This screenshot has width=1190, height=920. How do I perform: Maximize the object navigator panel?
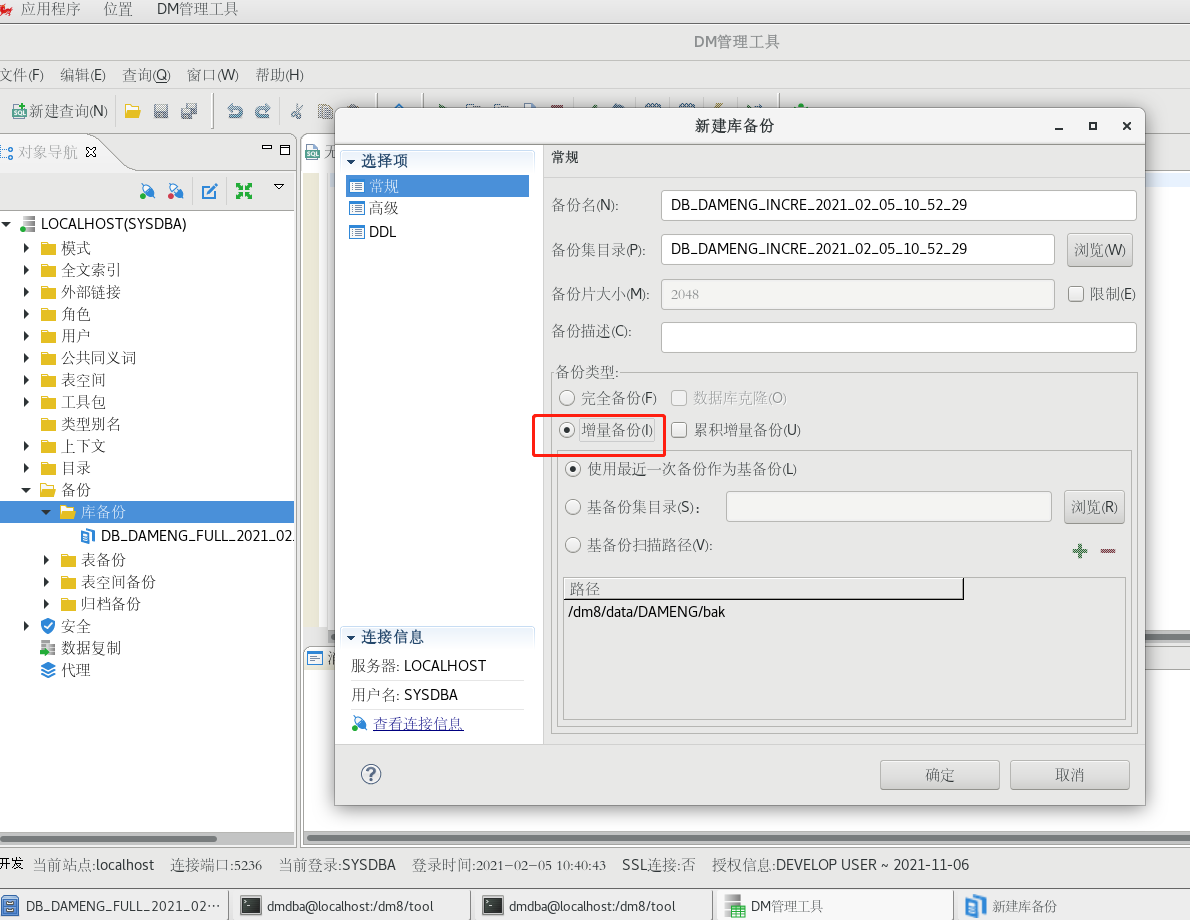[285, 150]
